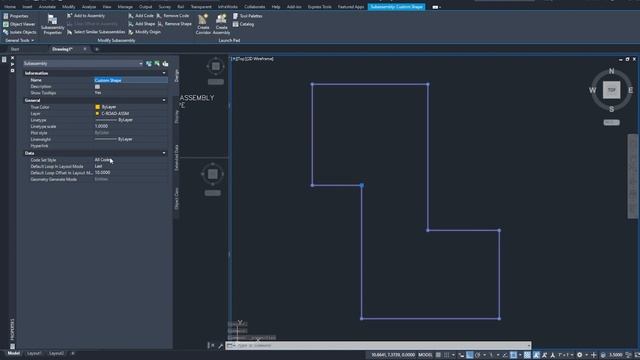Open the Annotate ribbon tab
This screenshot has width=640, height=360.
pyautogui.click(x=47, y=7)
